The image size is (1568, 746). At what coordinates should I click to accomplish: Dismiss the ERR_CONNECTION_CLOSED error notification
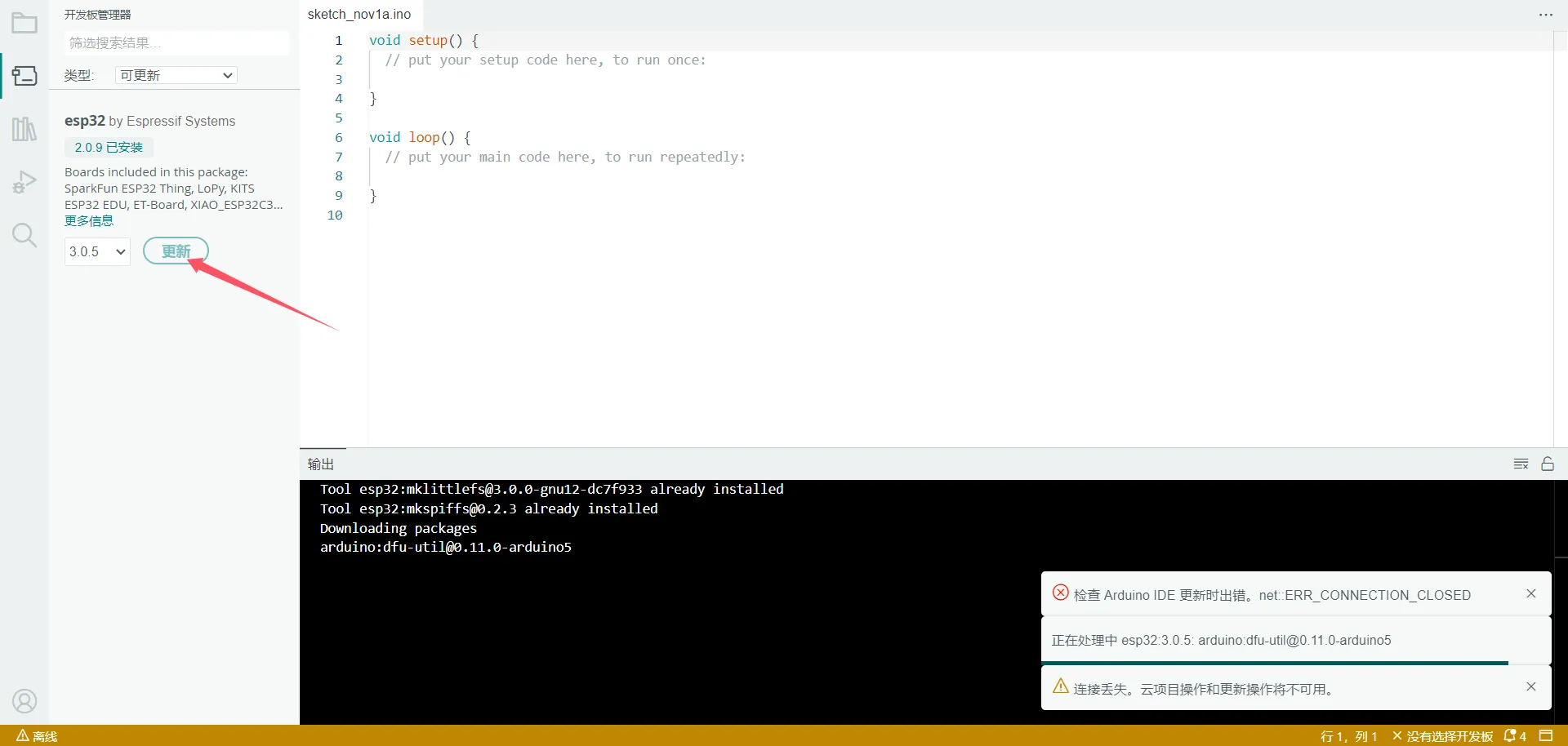pos(1531,593)
